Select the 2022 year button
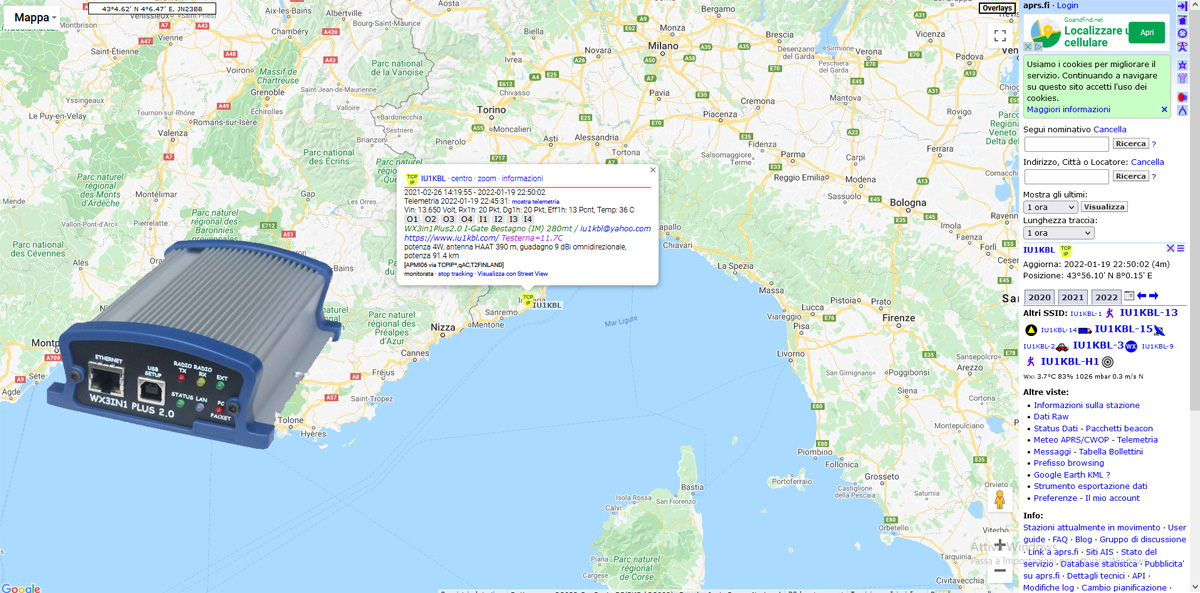The width and height of the screenshot is (1200, 593). click(x=1106, y=297)
